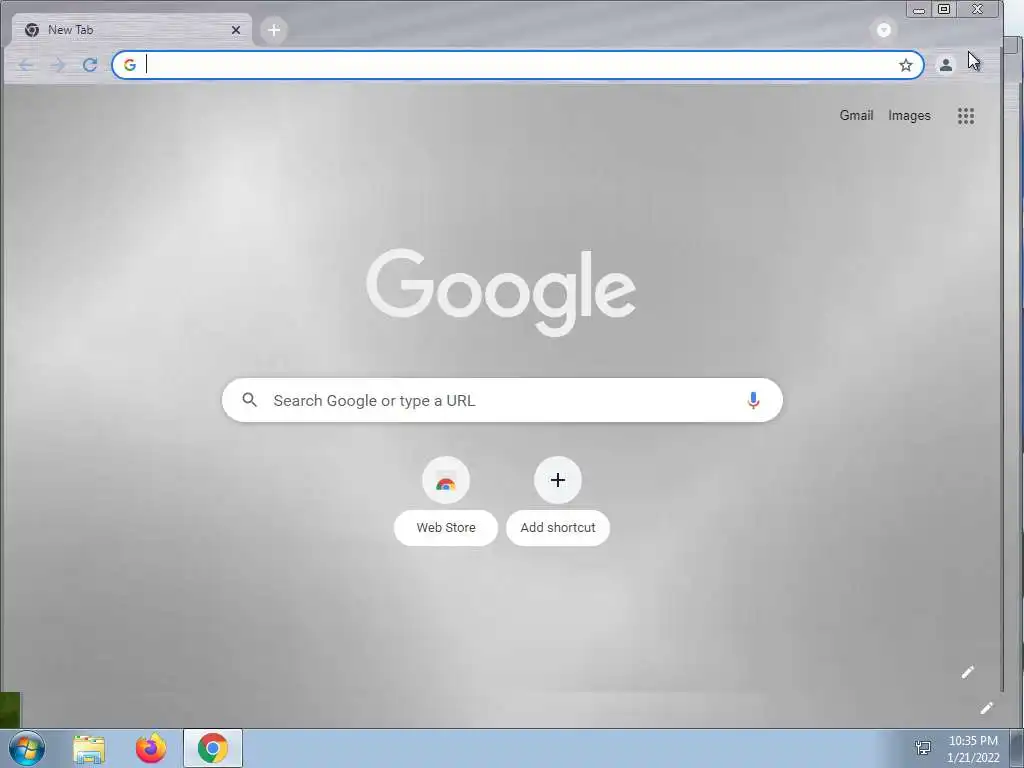This screenshot has width=1024, height=768.
Task: Click the Add shortcut label
Action: (x=558, y=528)
